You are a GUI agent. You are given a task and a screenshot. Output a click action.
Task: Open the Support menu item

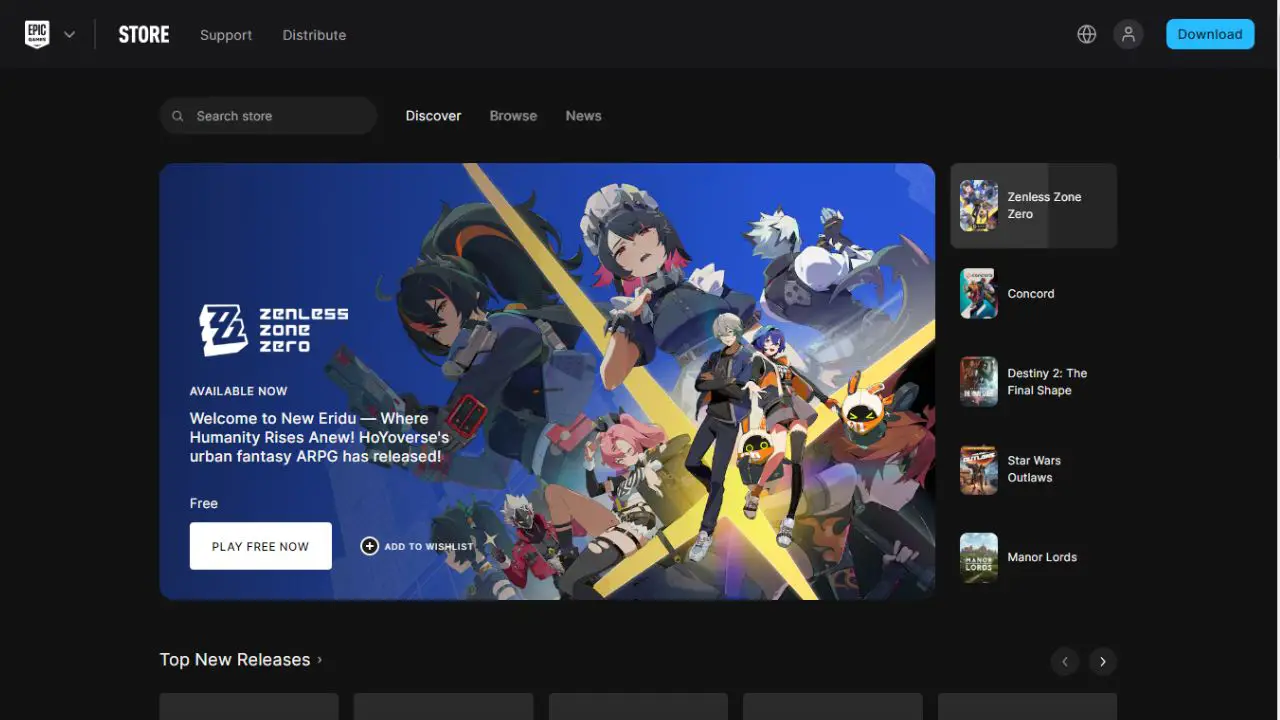tap(226, 35)
